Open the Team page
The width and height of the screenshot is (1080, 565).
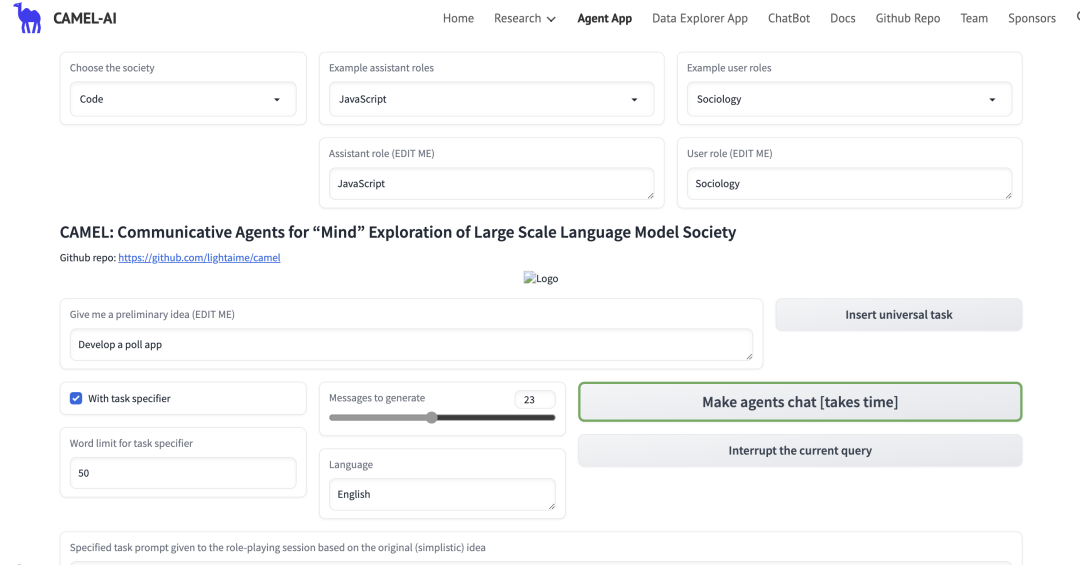[974, 19]
